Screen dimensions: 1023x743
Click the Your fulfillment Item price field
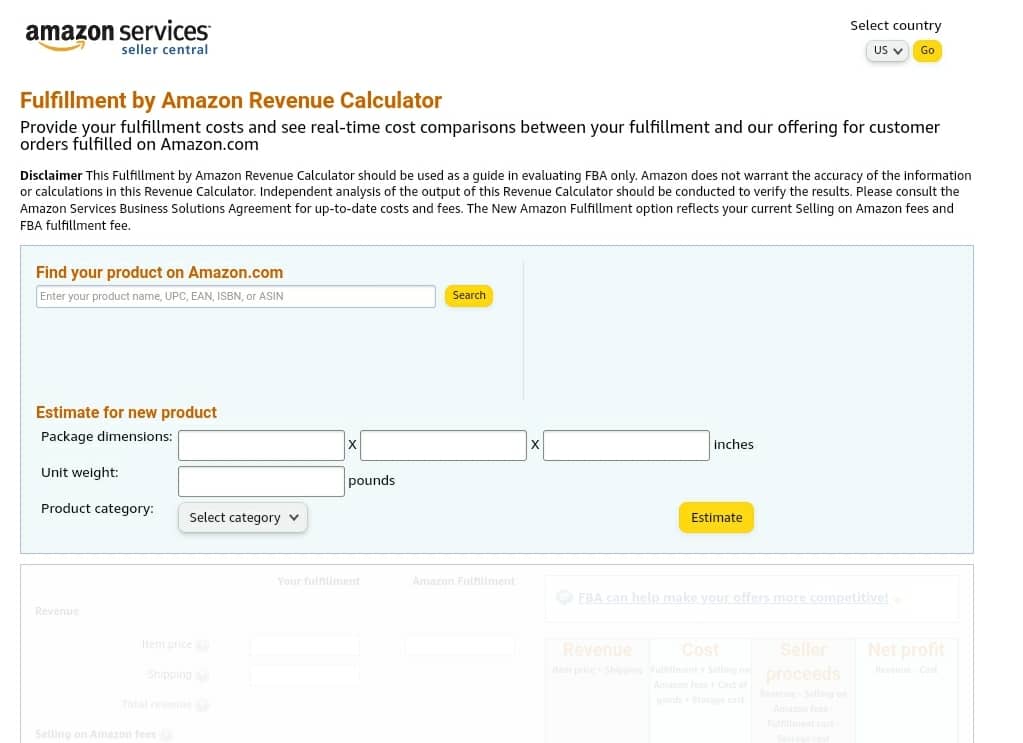click(305, 646)
